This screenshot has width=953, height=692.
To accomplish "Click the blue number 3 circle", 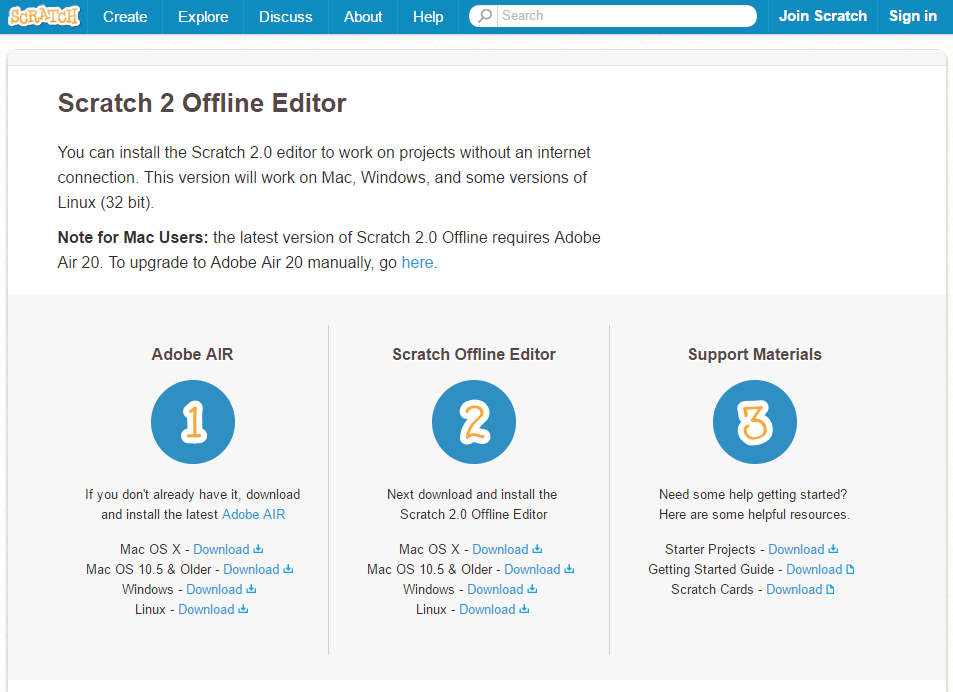I will 755,422.
